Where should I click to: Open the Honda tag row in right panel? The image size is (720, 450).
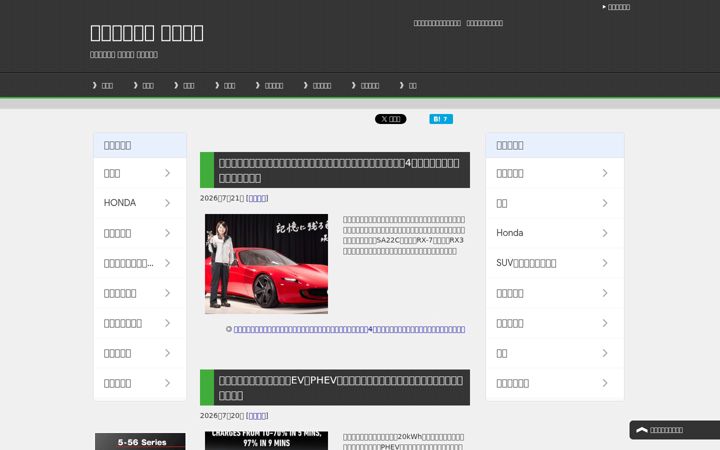click(x=555, y=233)
